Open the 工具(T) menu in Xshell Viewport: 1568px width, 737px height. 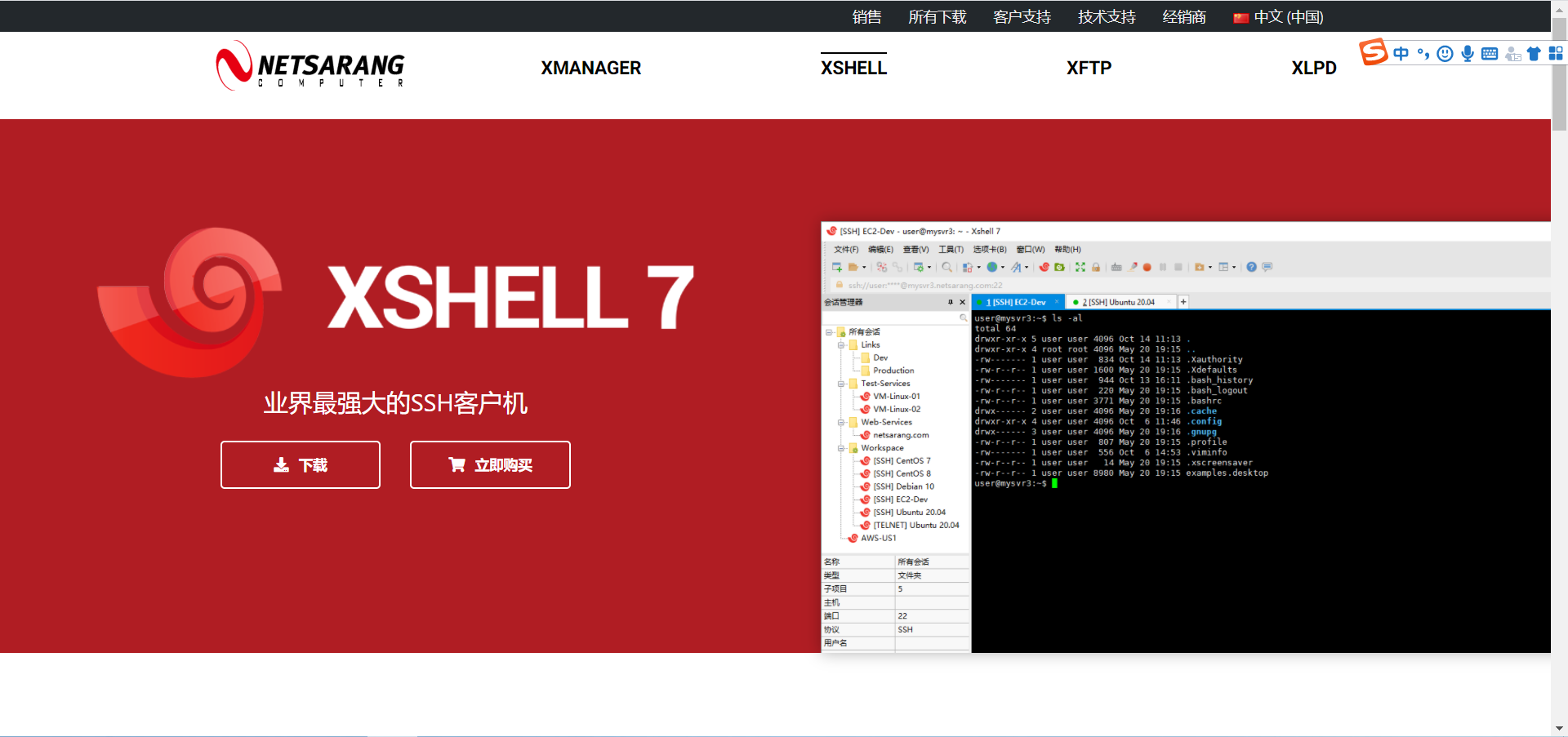point(951,250)
